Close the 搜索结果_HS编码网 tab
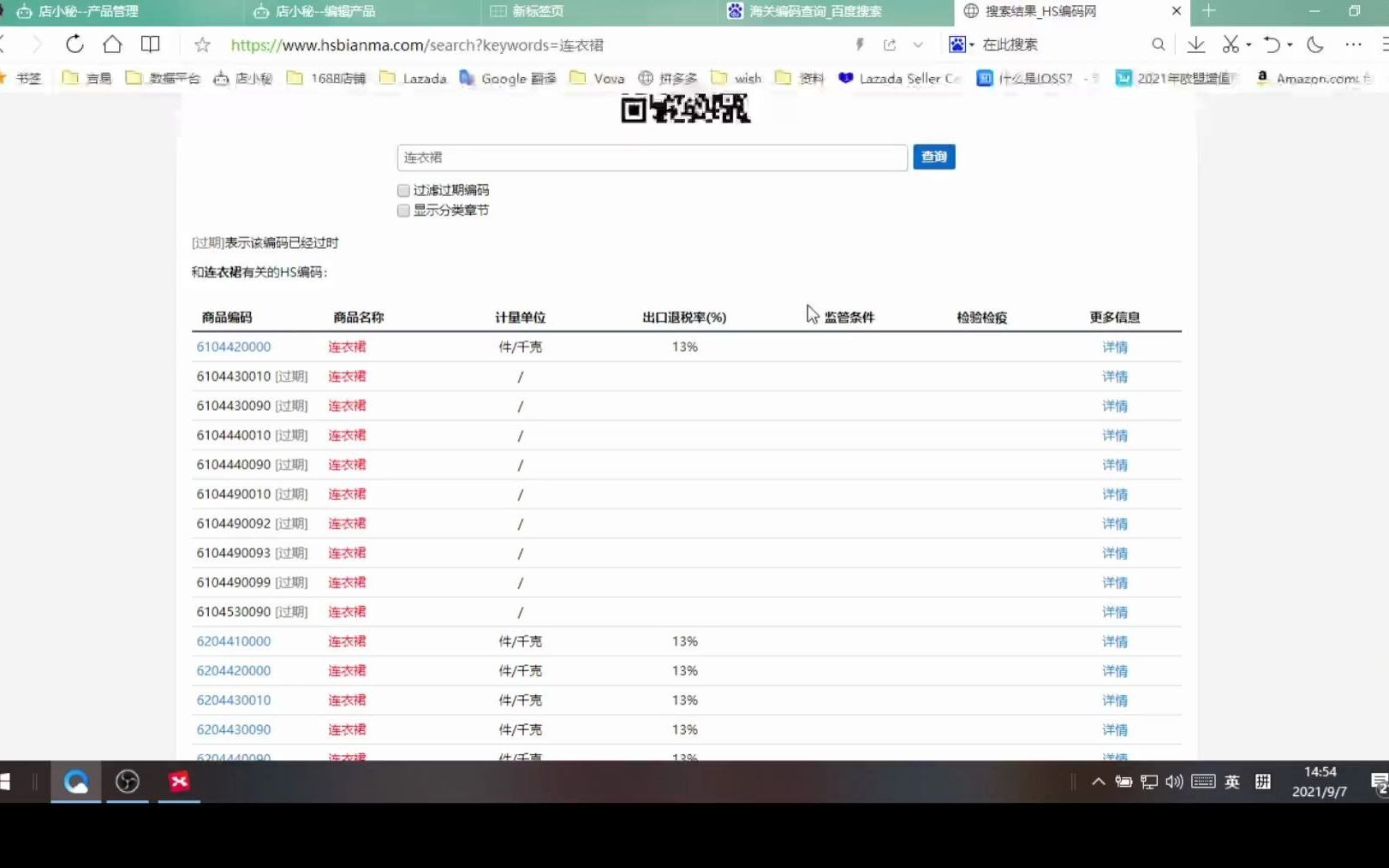Viewport: 1389px width, 868px height. pyautogui.click(x=1176, y=11)
